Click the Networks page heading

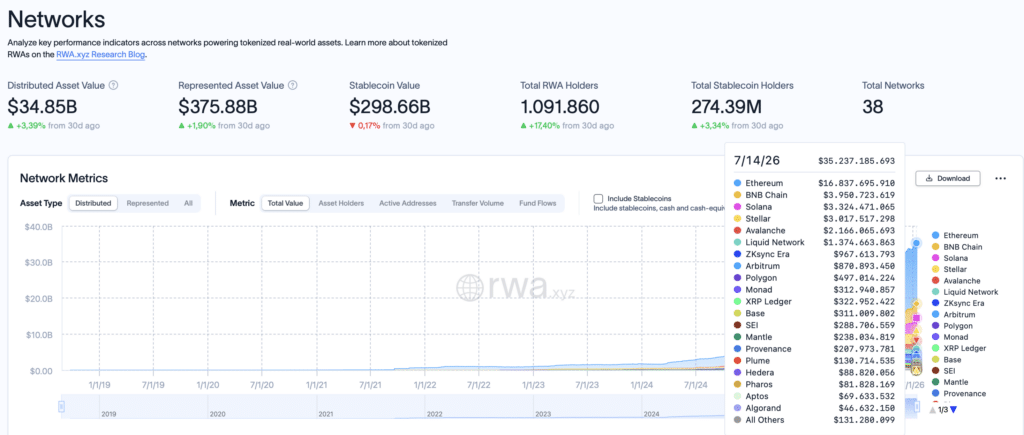pos(56,19)
